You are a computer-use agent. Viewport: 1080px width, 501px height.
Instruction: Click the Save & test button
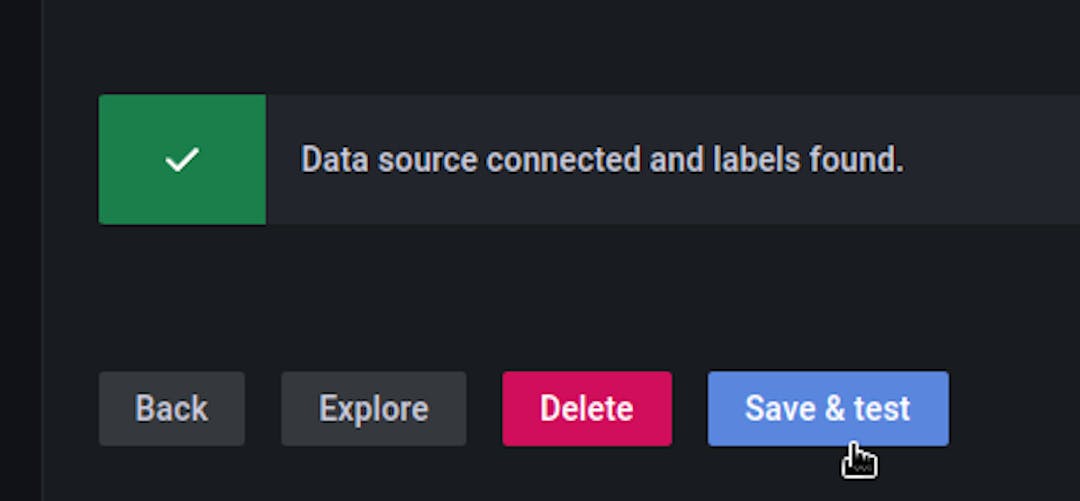click(x=827, y=408)
